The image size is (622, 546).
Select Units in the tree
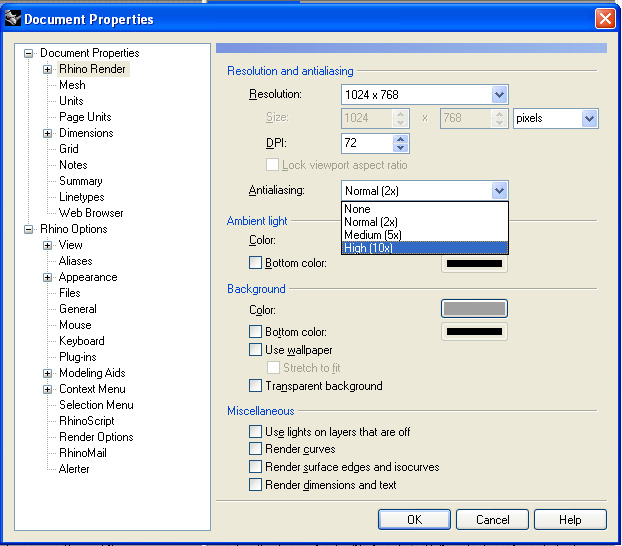[71, 101]
